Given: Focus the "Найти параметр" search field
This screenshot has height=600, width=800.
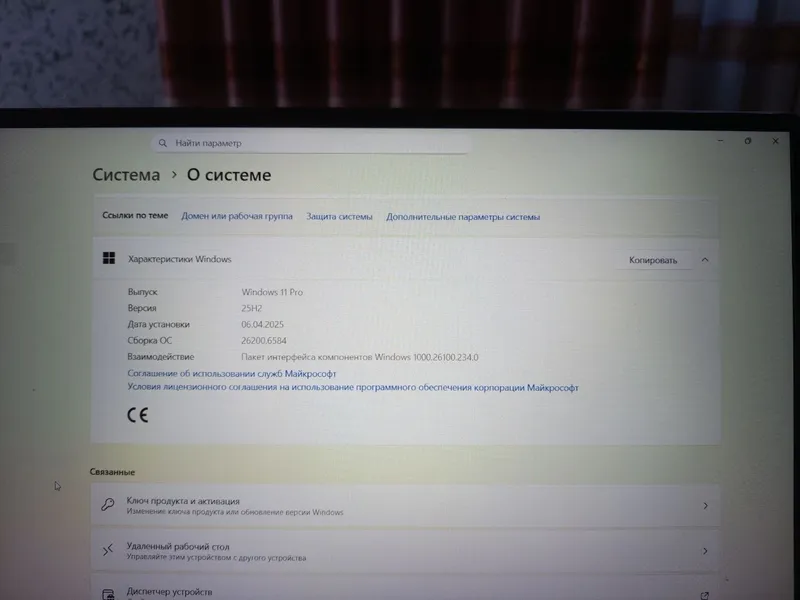Looking at the screenshot, I should tap(310, 143).
